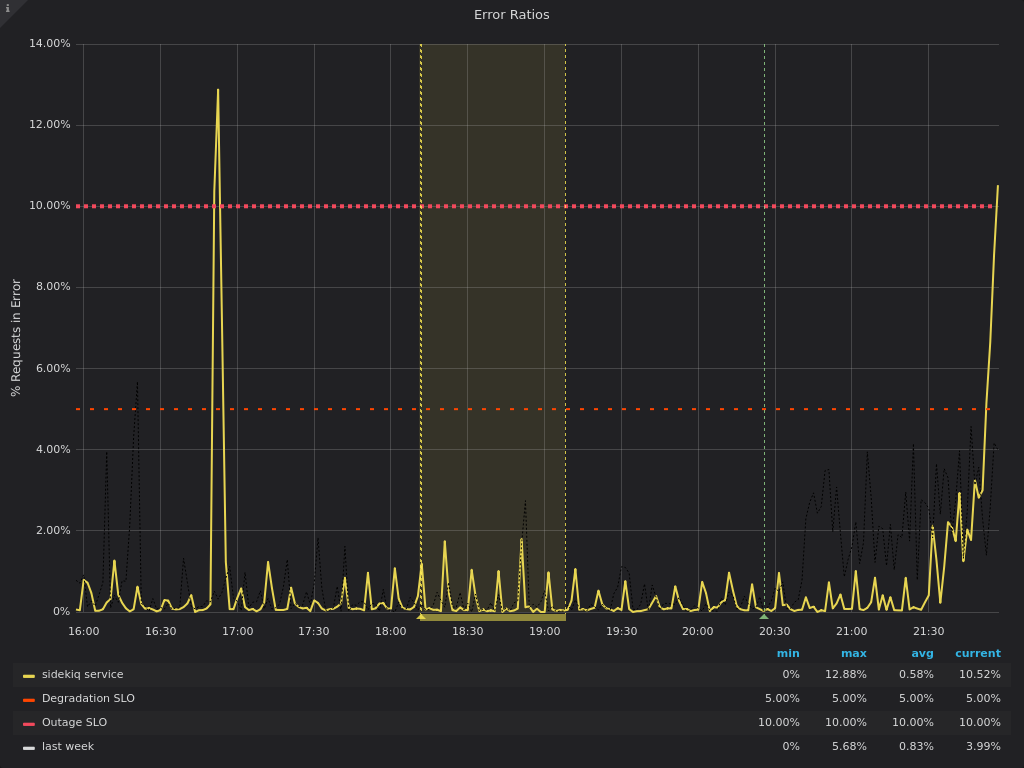
Task: Isolate the last week series label
Action: 67,747
